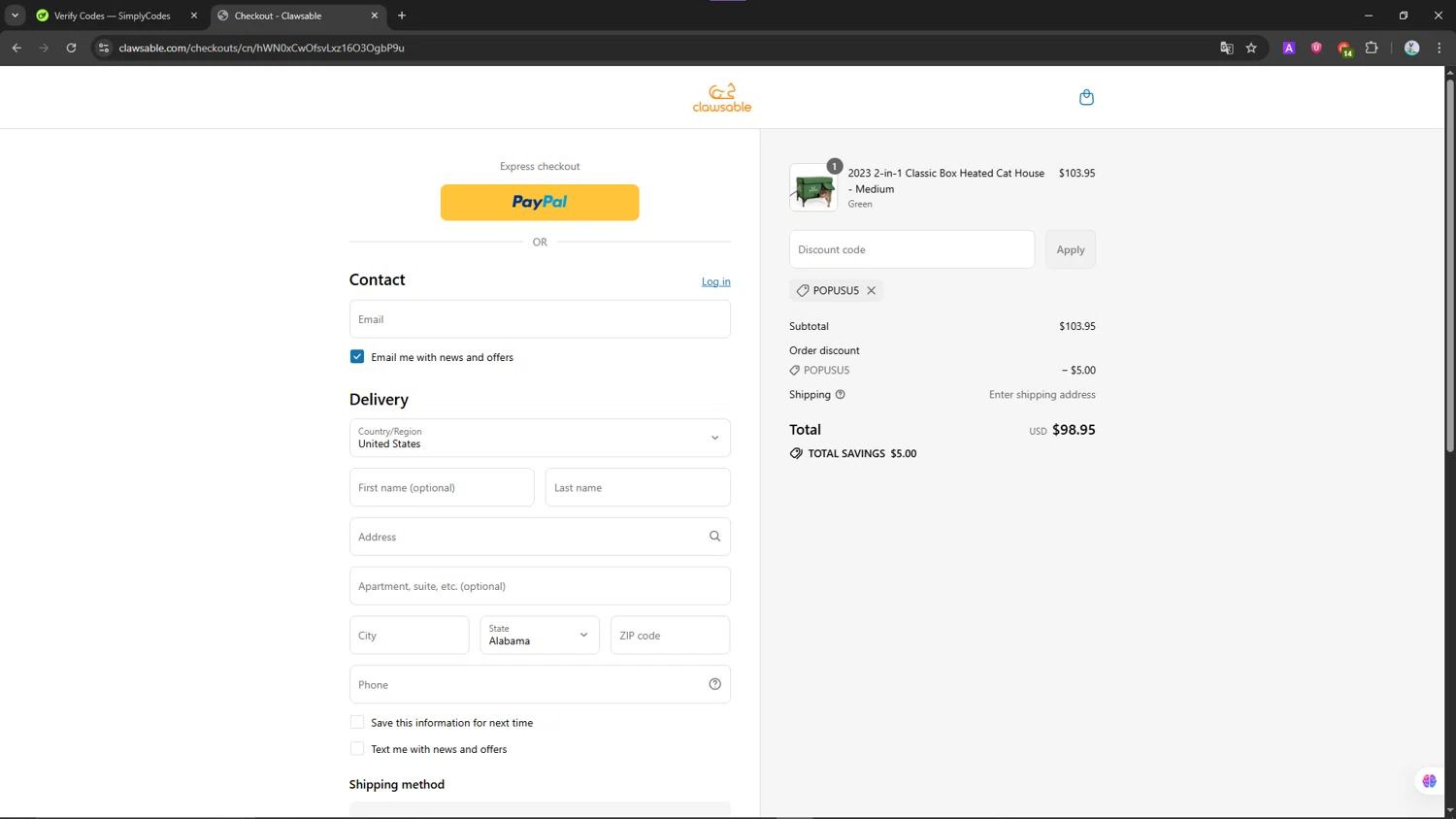Click the heated cat house product thumbnail
The height and width of the screenshot is (819, 1456).
pos(813,187)
